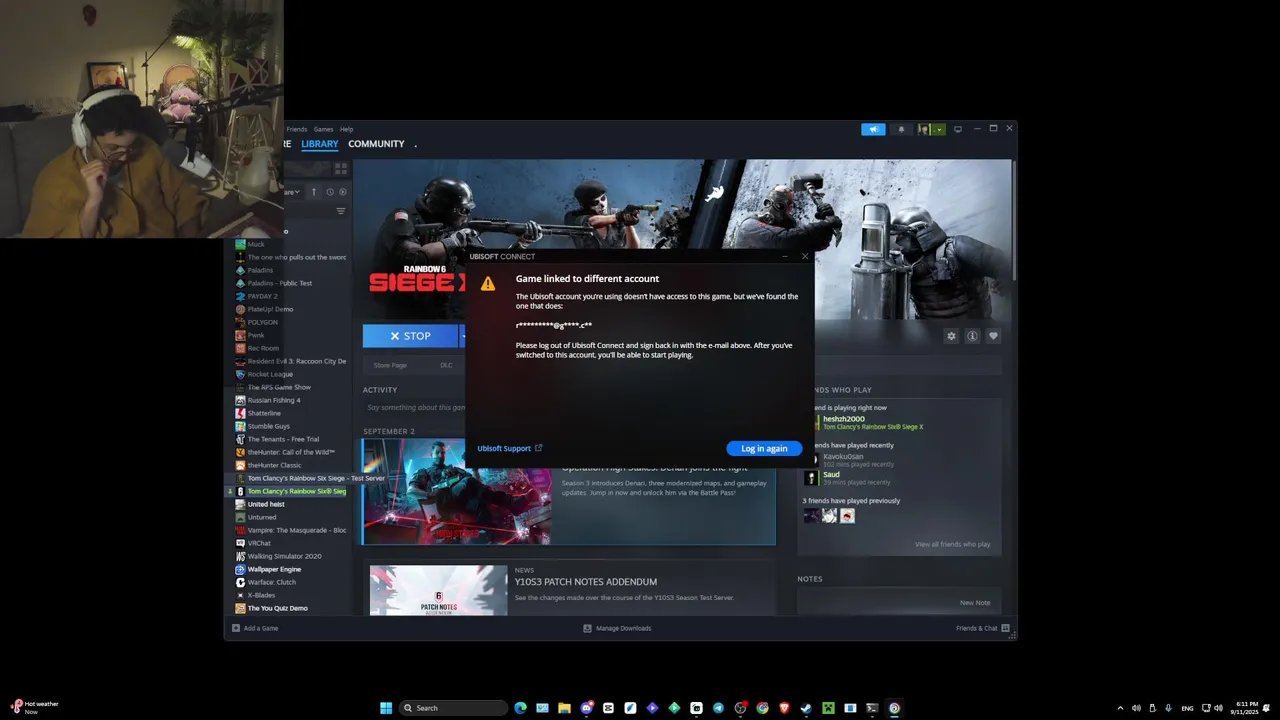The height and width of the screenshot is (720, 1280).
Task: Select United heist in library list
Action: pos(266,504)
